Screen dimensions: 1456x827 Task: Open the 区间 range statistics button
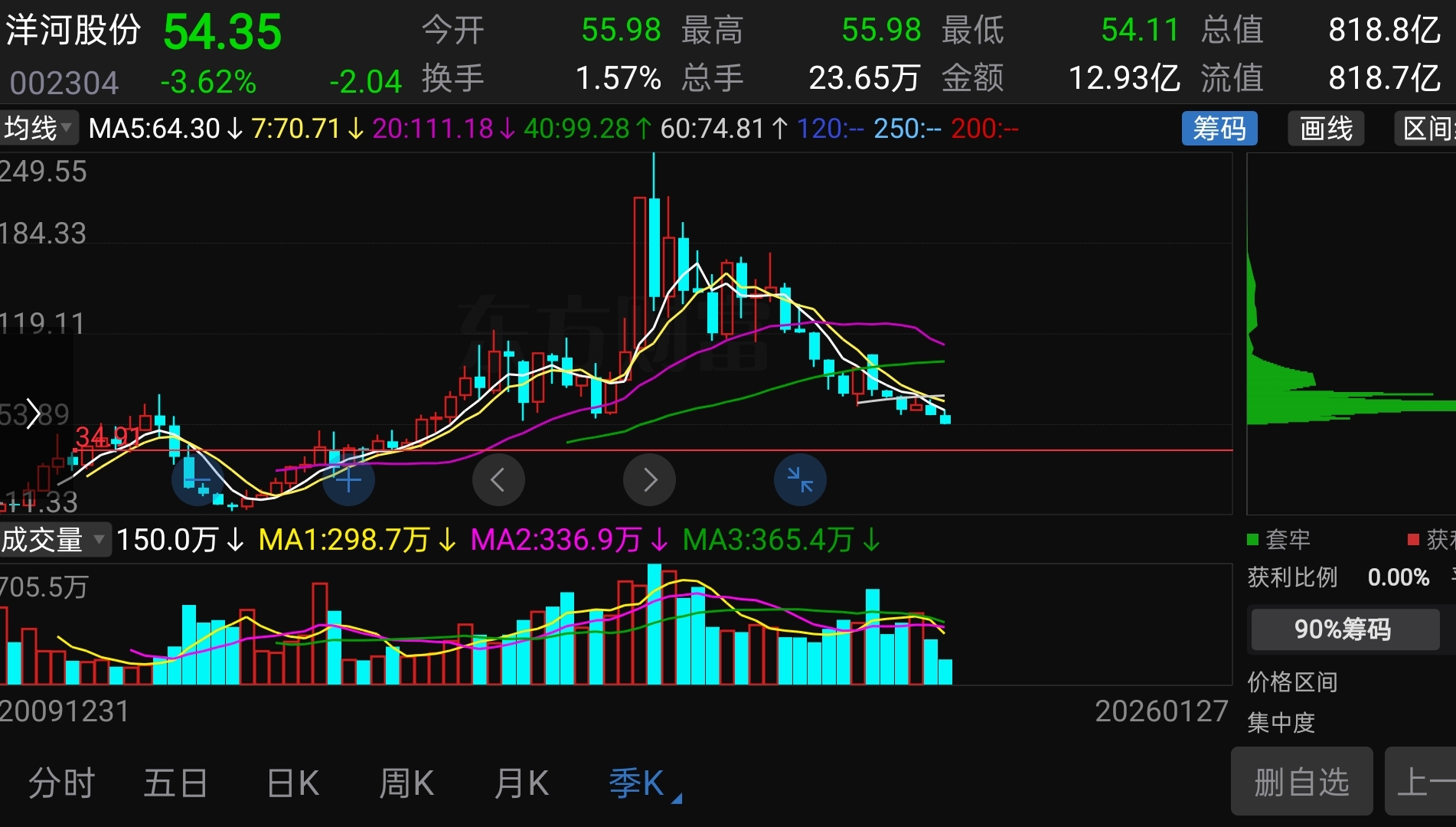[1425, 128]
